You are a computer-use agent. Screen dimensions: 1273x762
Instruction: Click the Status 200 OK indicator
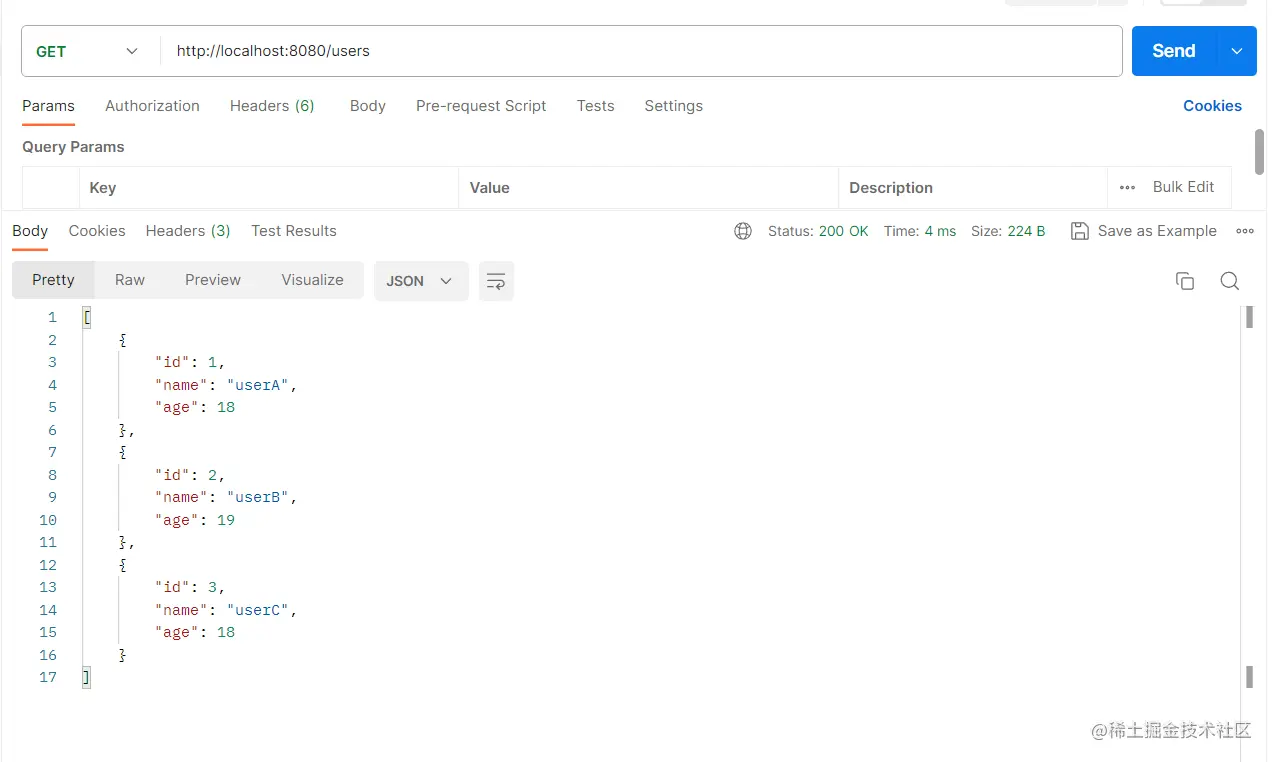818,231
